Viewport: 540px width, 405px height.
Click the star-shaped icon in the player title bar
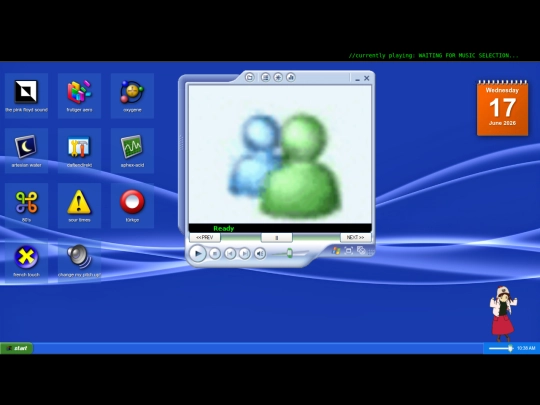pyautogui.click(x=278, y=77)
